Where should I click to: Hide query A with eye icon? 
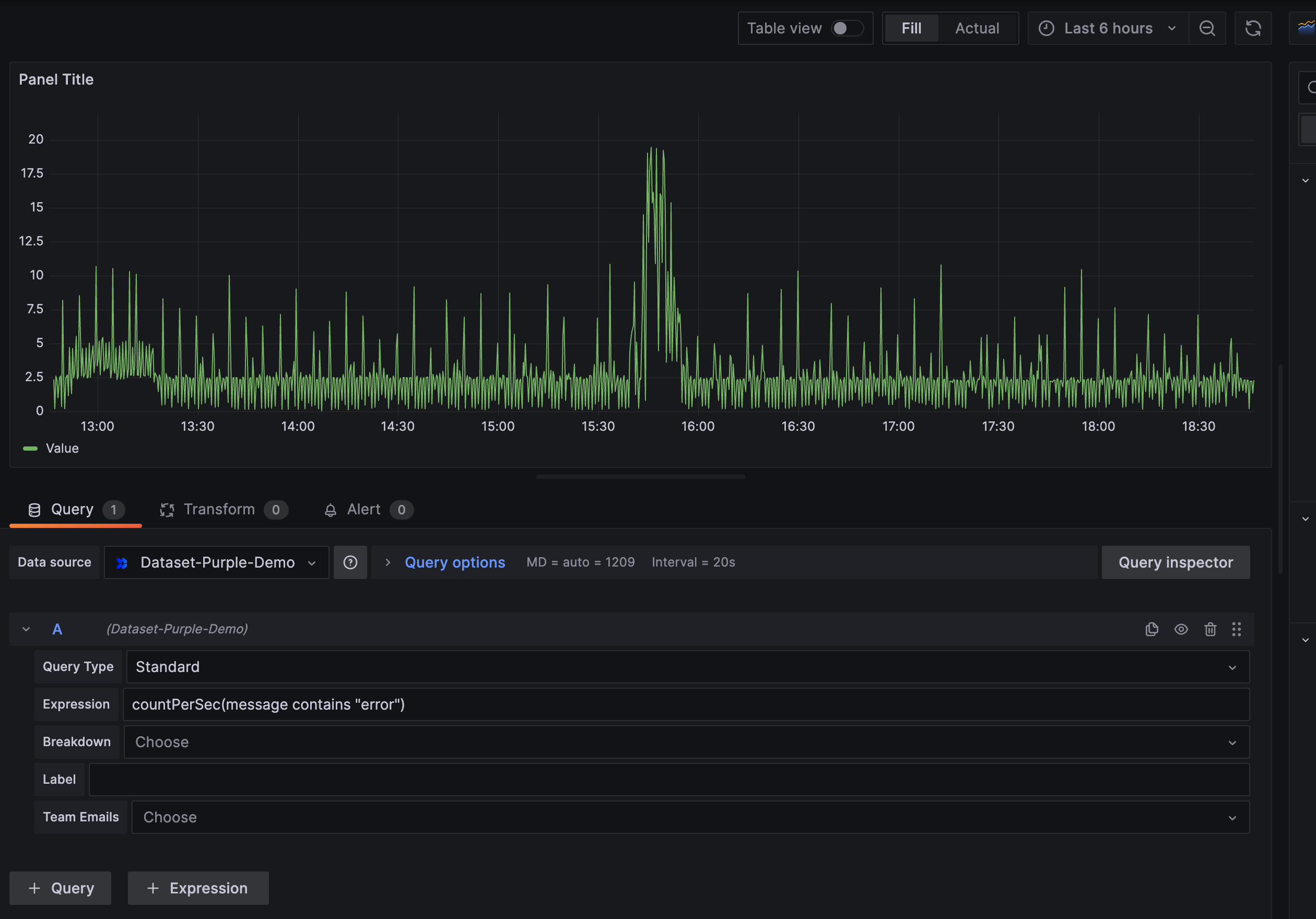pyautogui.click(x=1181, y=629)
